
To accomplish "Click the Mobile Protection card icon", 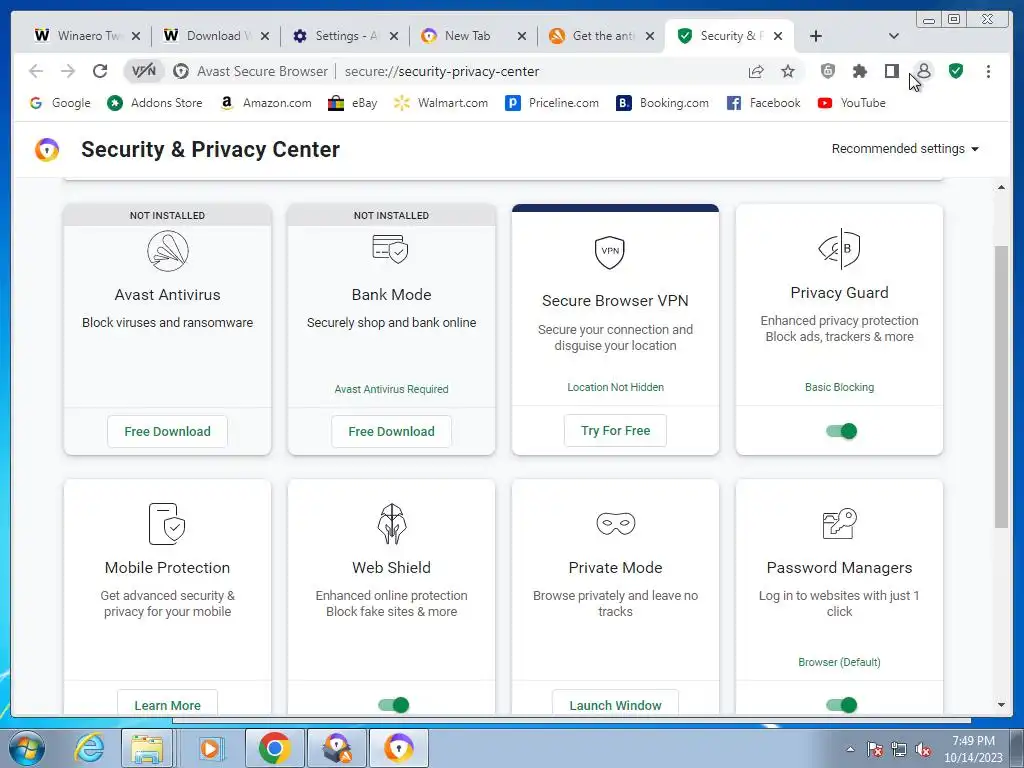I will pos(167,523).
